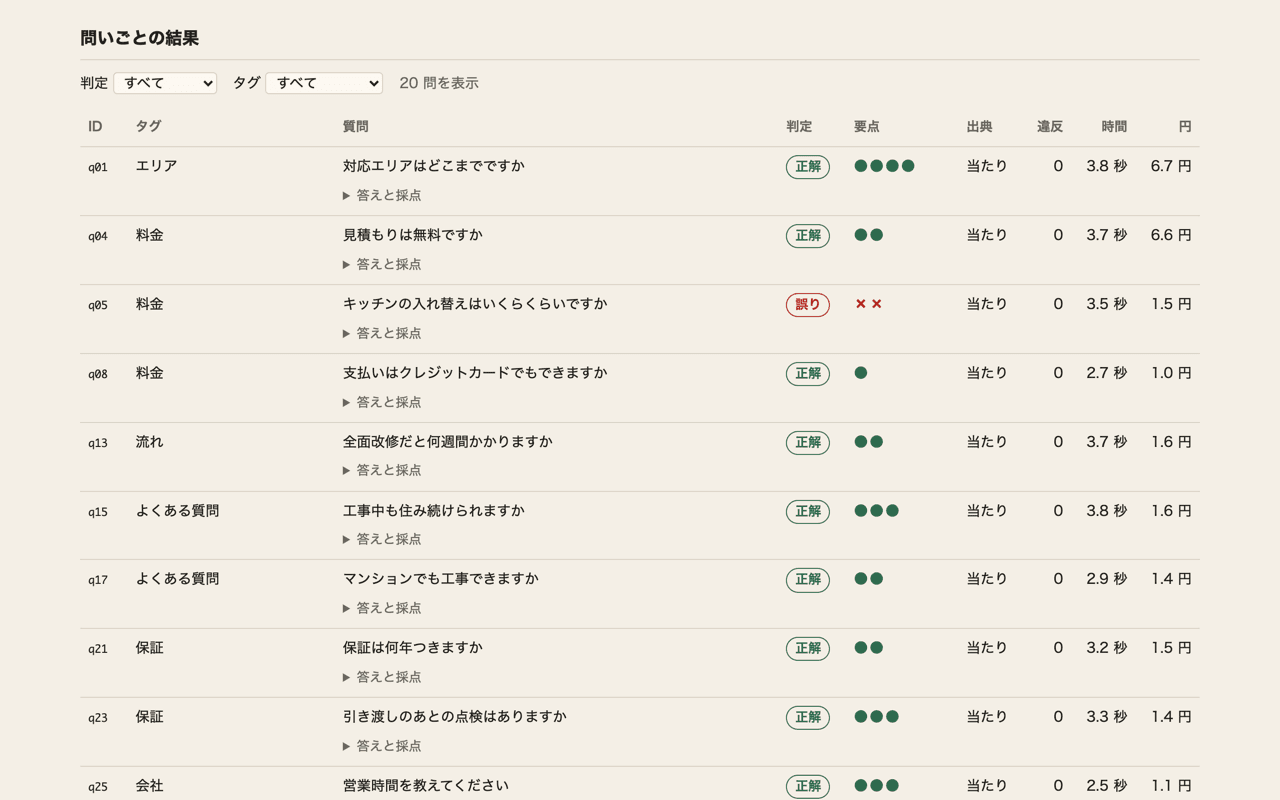Viewport: 1280px width, 800px height.
Task: Click the red 誤り badge in row q05
Action: [808, 305]
